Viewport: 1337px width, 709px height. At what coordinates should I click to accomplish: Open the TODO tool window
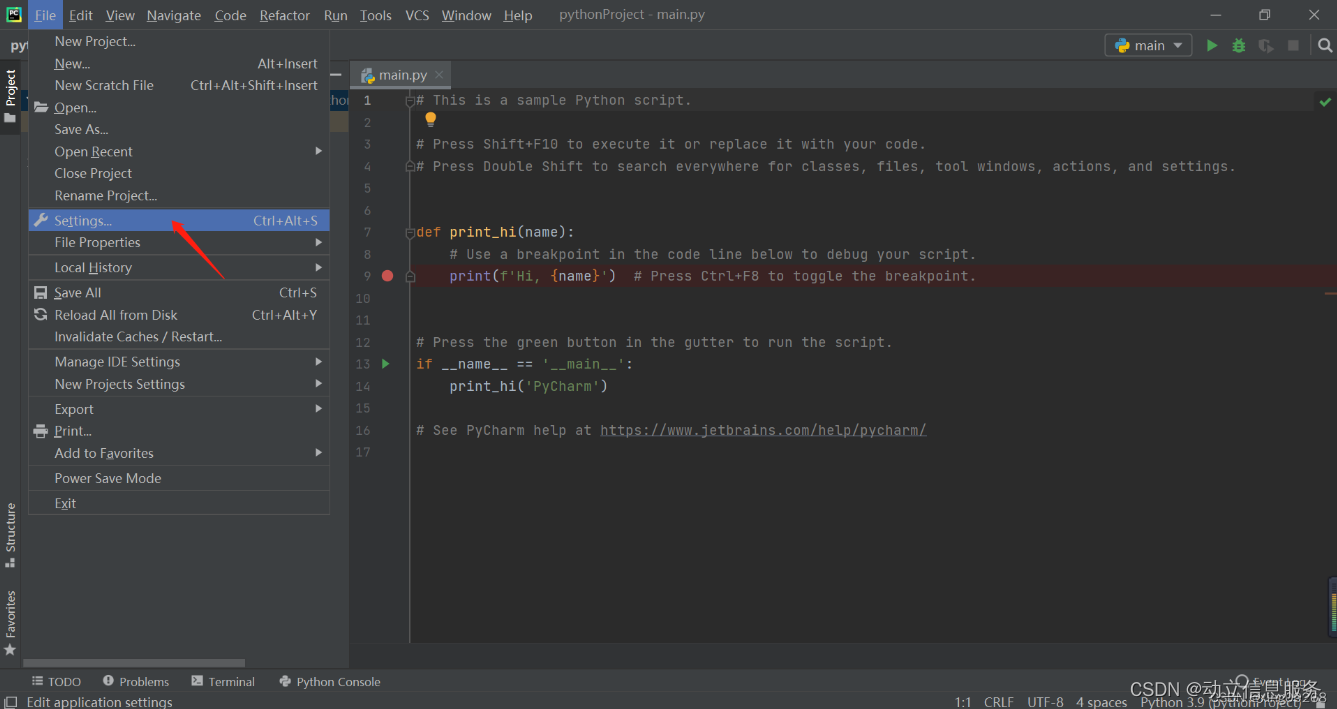click(x=56, y=681)
